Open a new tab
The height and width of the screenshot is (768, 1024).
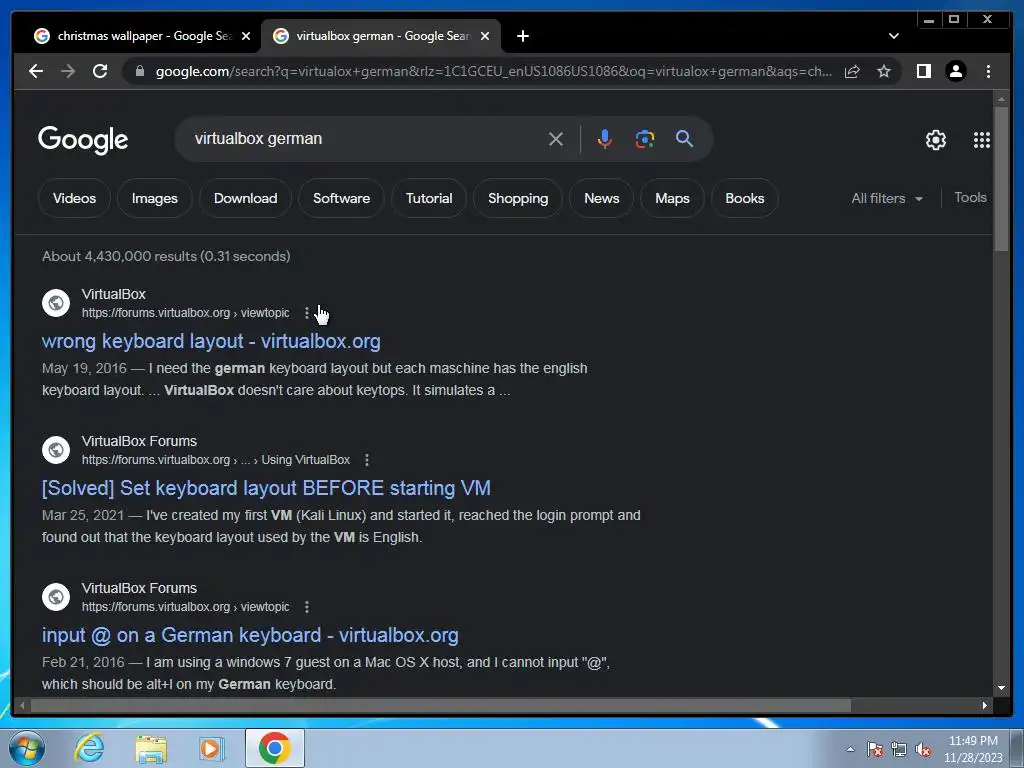(x=522, y=36)
